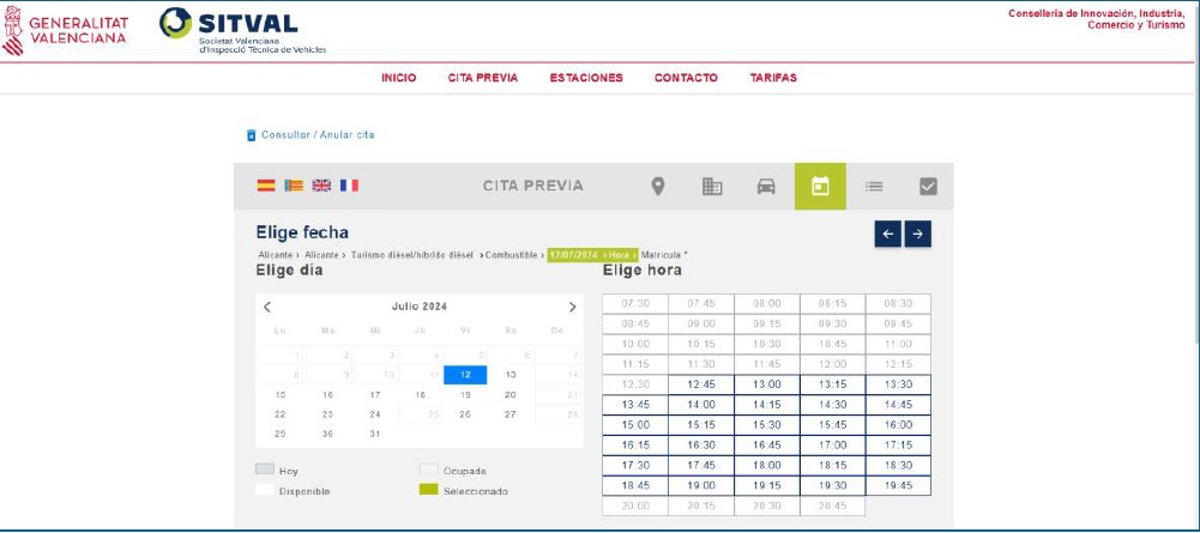The width and height of the screenshot is (1200, 533).
Task: Pick day 17 in the calendar
Action: 375,395
